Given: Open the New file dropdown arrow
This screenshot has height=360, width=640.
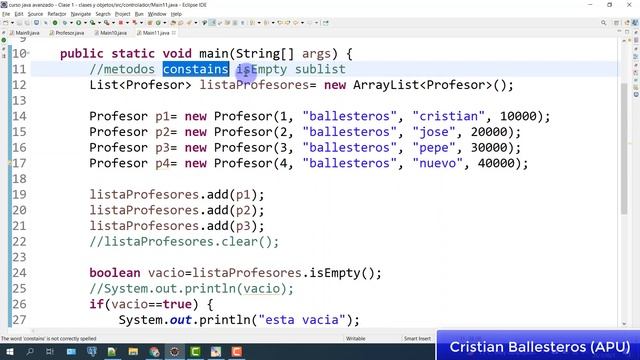Looking at the screenshot, I should [12, 23].
